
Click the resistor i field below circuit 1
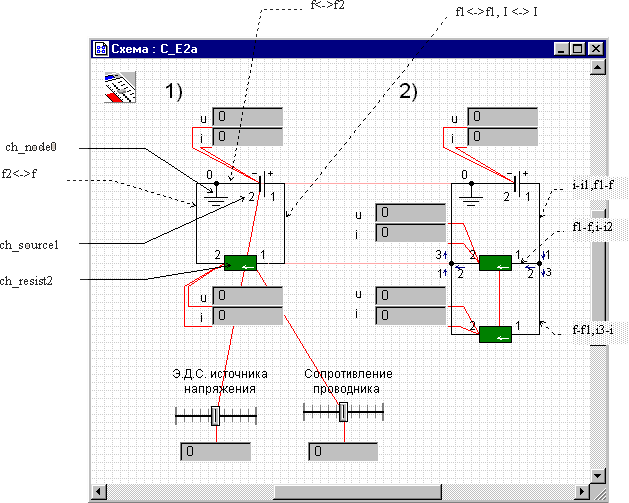tap(248, 316)
